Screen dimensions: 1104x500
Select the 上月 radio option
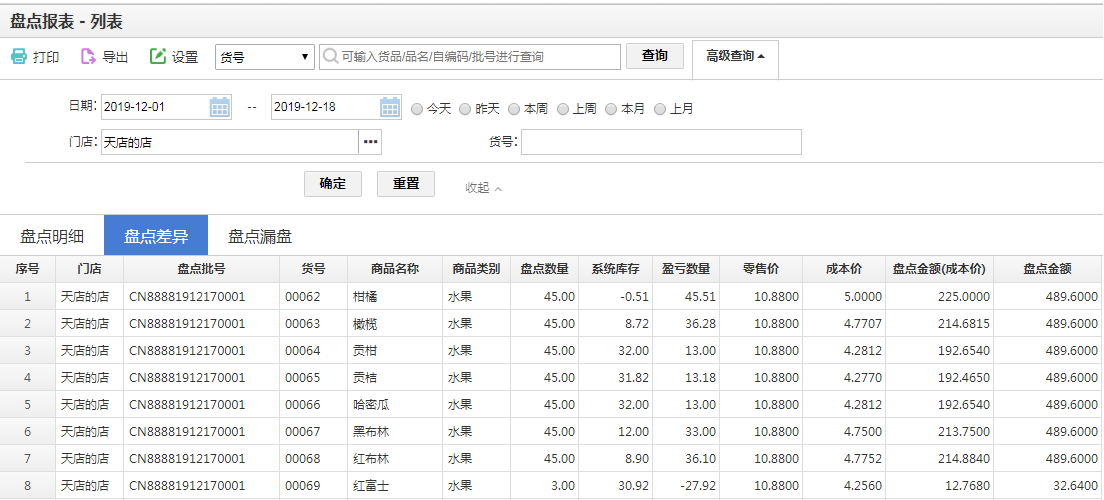pos(660,109)
